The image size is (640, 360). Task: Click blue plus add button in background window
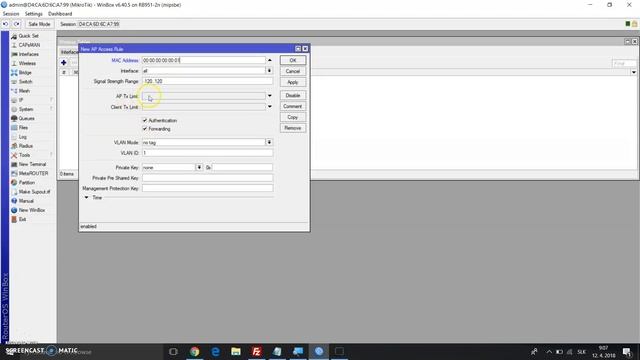(64, 62)
